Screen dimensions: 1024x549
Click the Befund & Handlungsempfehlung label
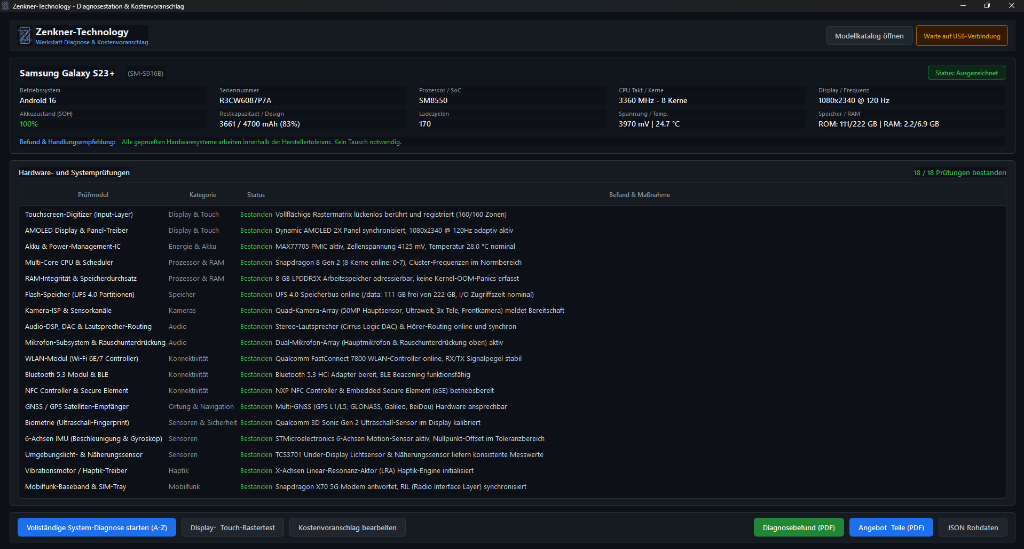pos(67,142)
